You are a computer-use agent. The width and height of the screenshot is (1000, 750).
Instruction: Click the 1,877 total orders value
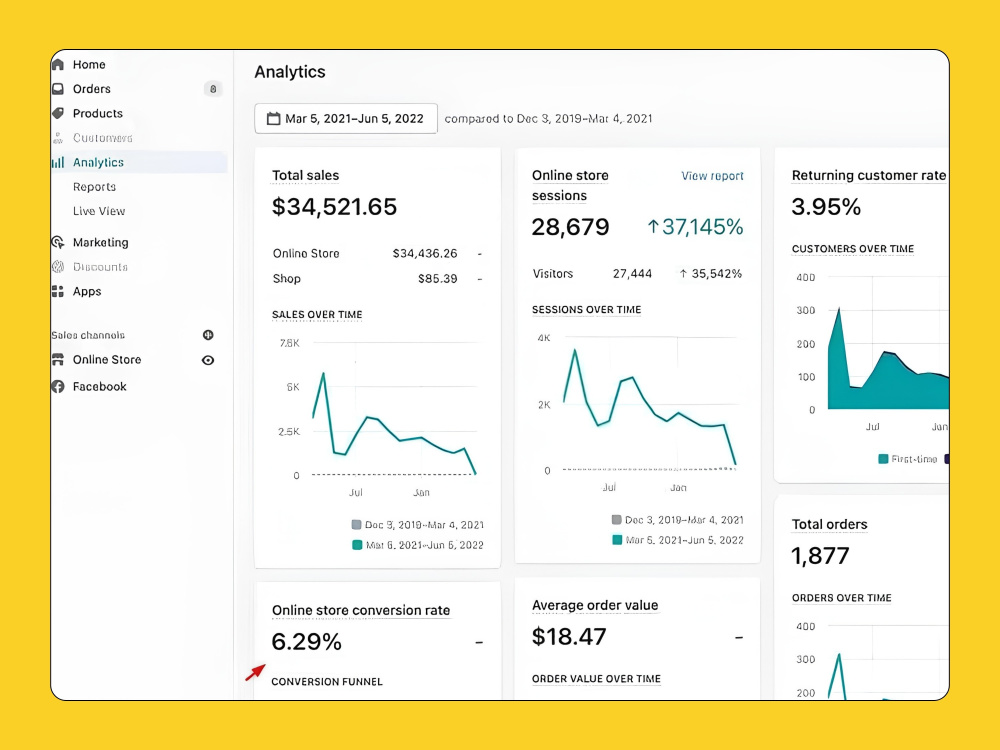tap(820, 556)
